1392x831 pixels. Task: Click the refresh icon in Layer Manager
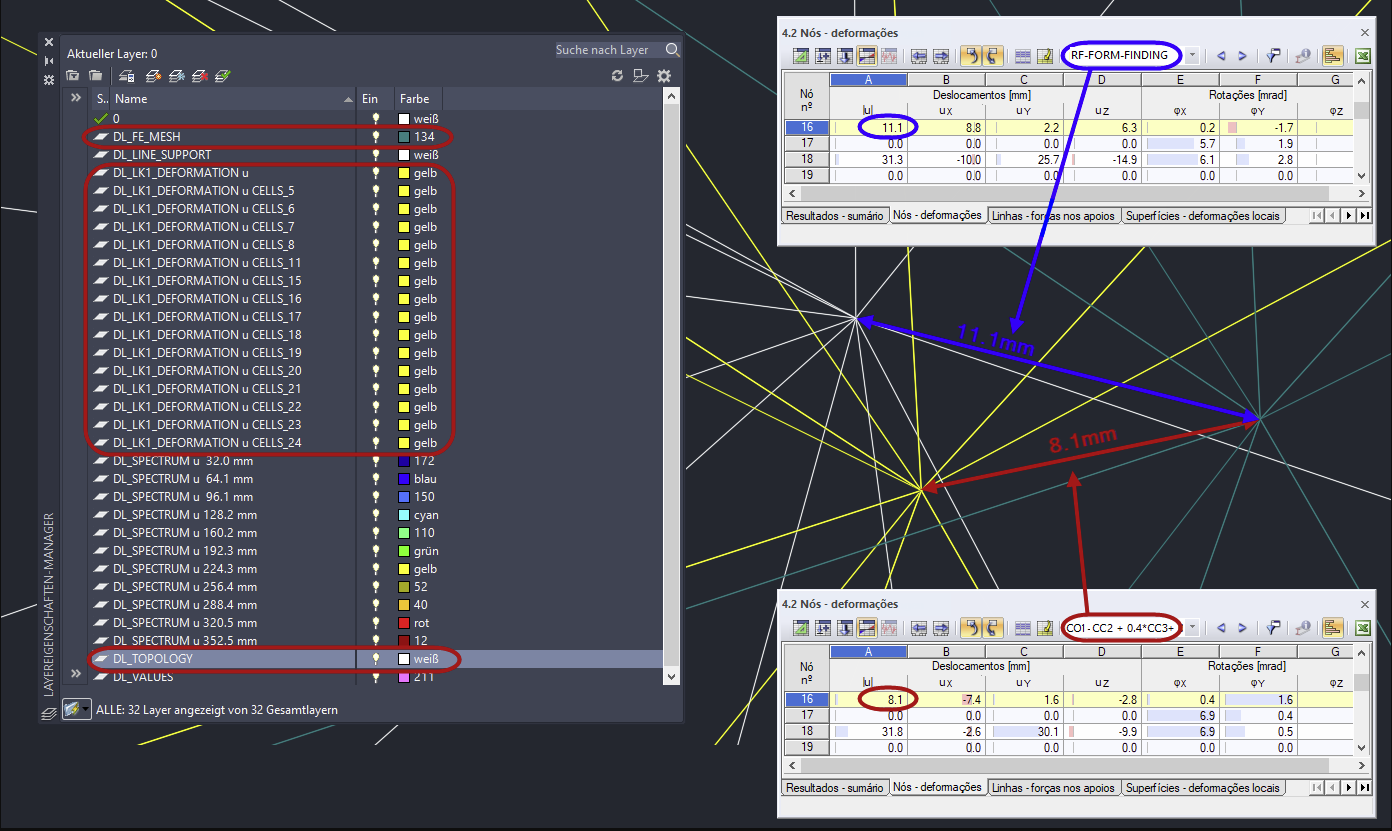(617, 76)
